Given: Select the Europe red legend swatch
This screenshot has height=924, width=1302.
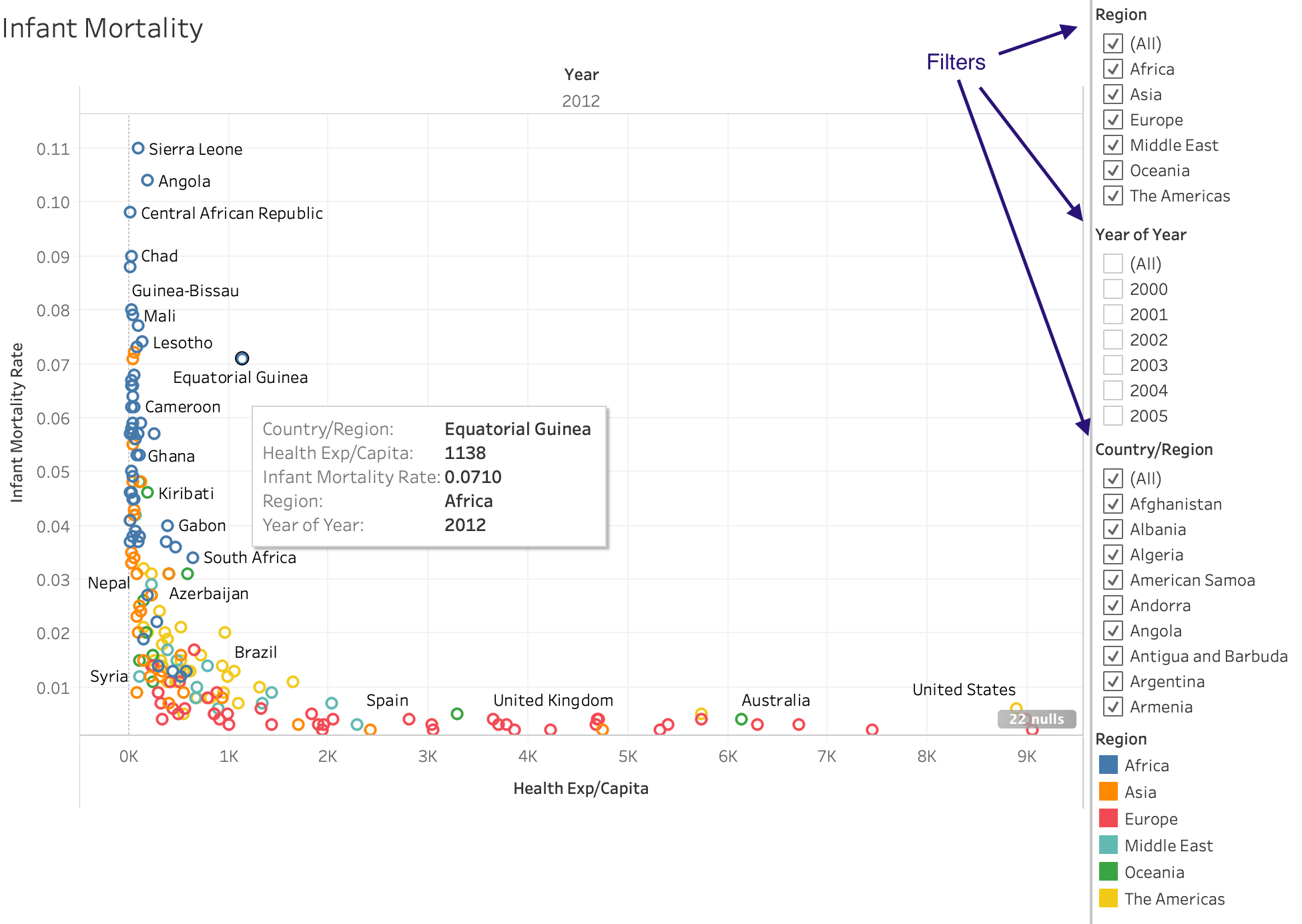Looking at the screenshot, I should tap(1108, 818).
